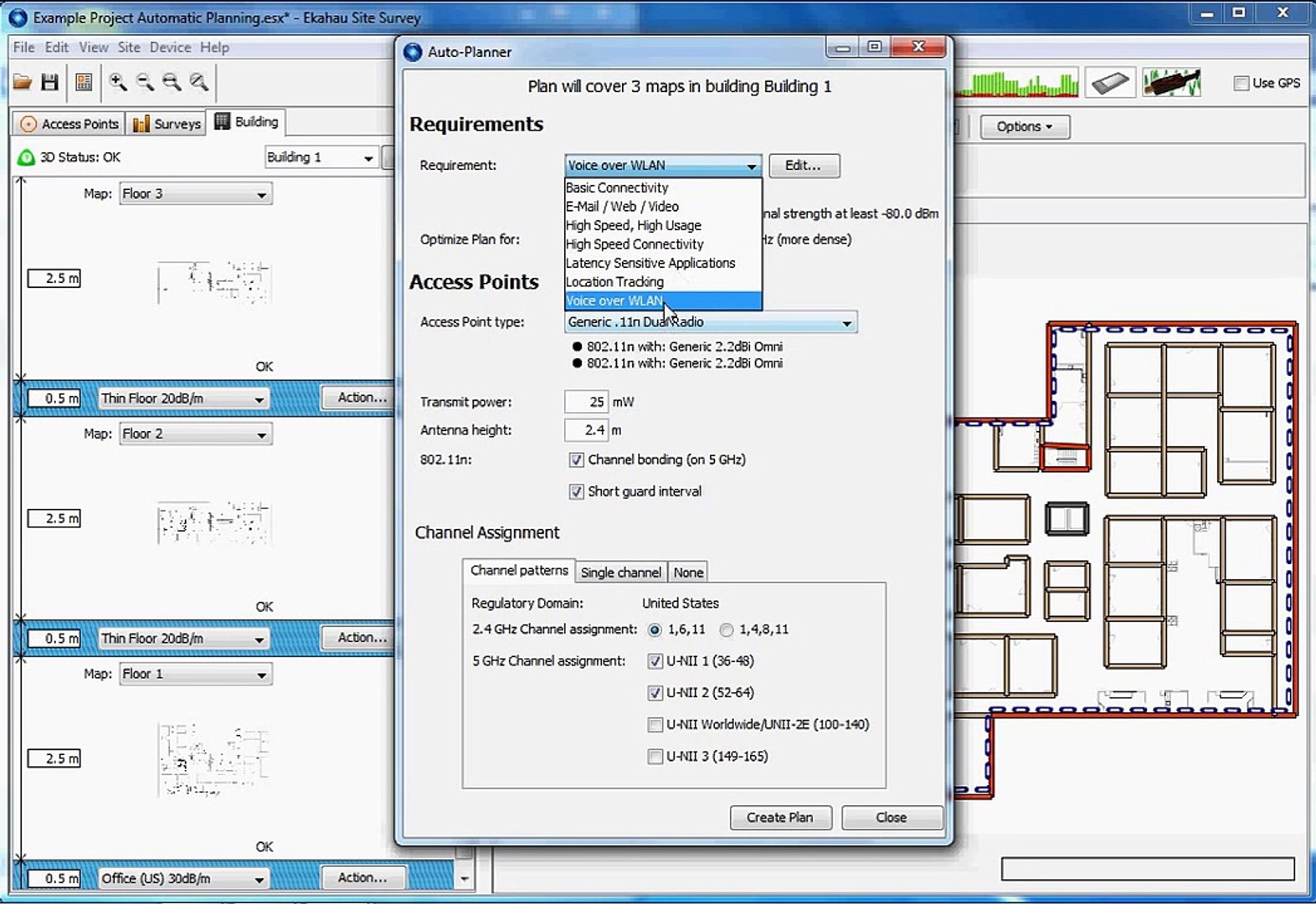Uncheck Channel bonding (on 5 GHz)
This screenshot has height=904, width=1316.
pos(576,460)
